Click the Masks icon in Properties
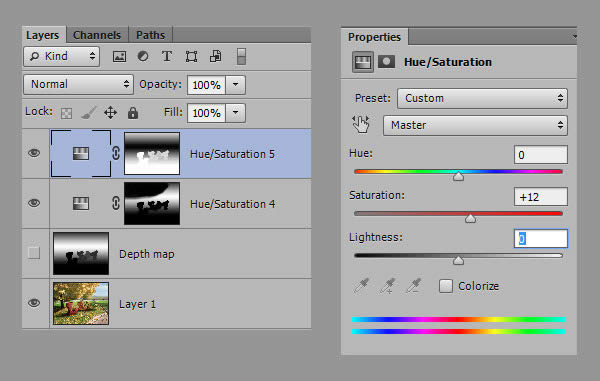600x381 pixels. [x=386, y=62]
